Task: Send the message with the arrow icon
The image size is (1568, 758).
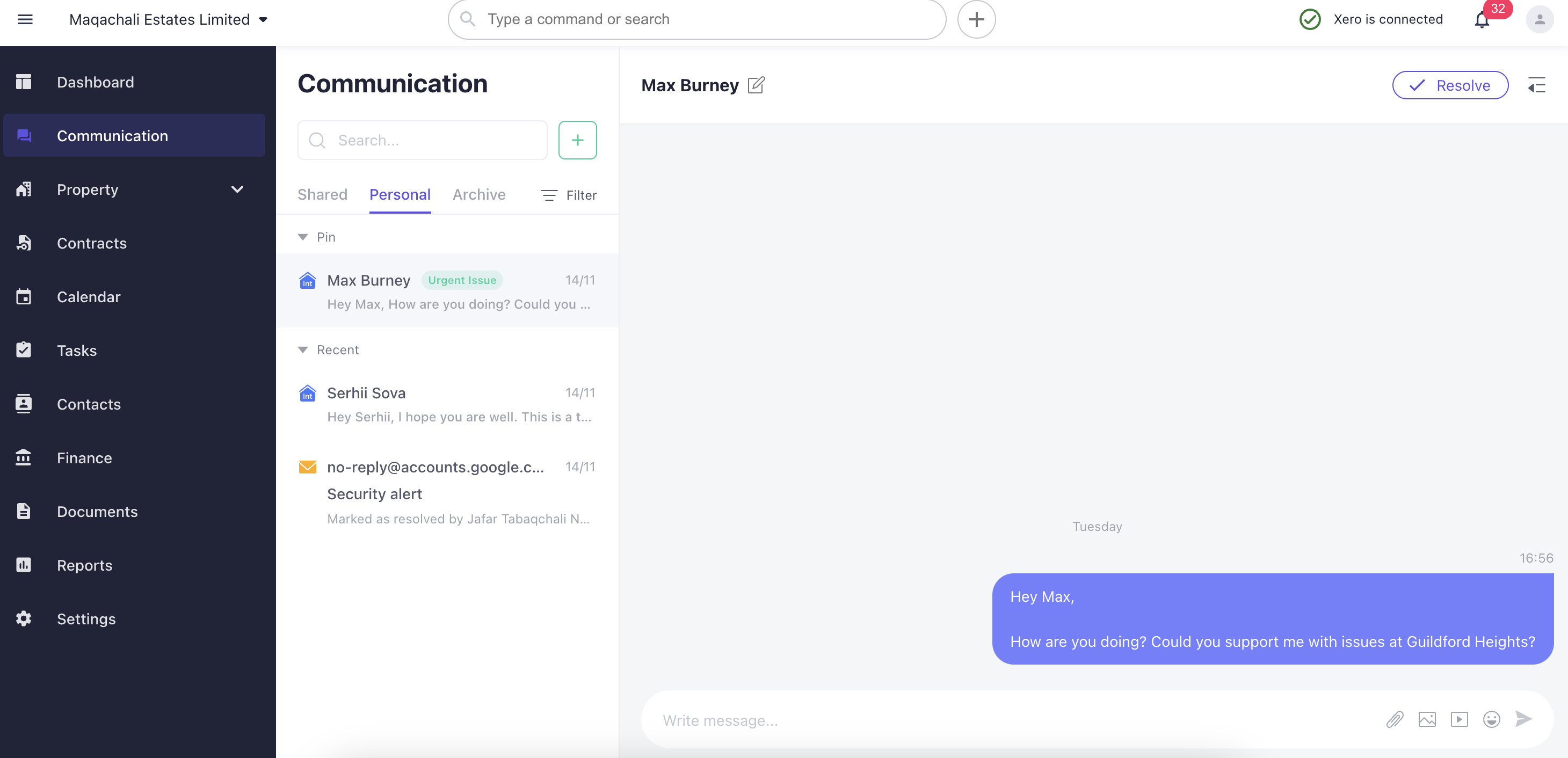Action: pos(1523,719)
